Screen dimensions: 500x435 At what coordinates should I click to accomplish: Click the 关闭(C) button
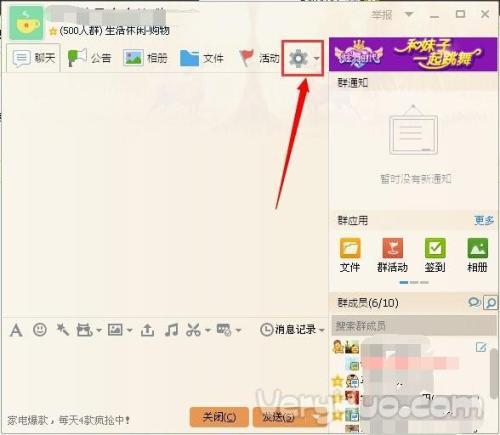[x=219, y=417]
